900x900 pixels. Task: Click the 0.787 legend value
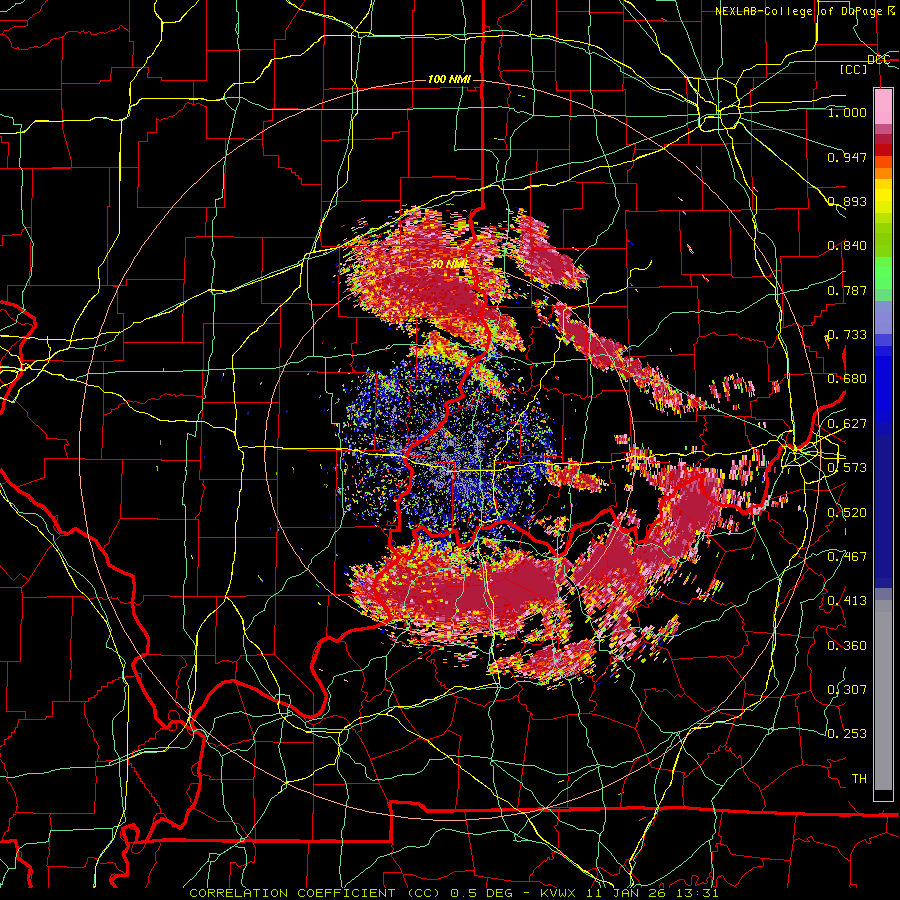point(847,290)
